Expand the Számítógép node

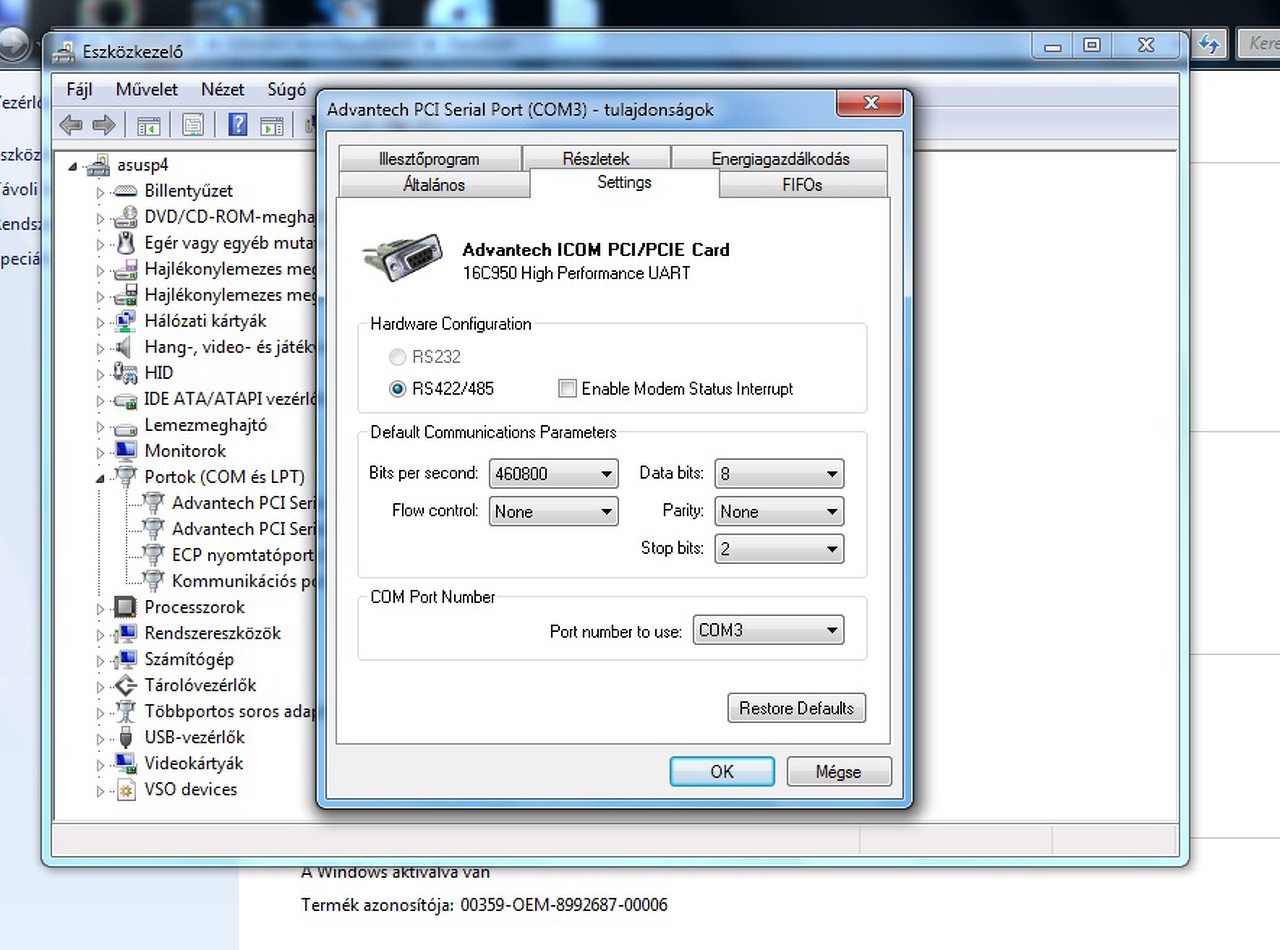(100, 660)
